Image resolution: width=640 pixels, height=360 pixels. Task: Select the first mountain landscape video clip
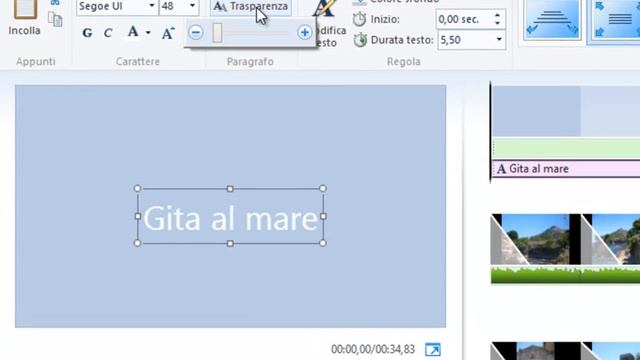[x=536, y=239]
